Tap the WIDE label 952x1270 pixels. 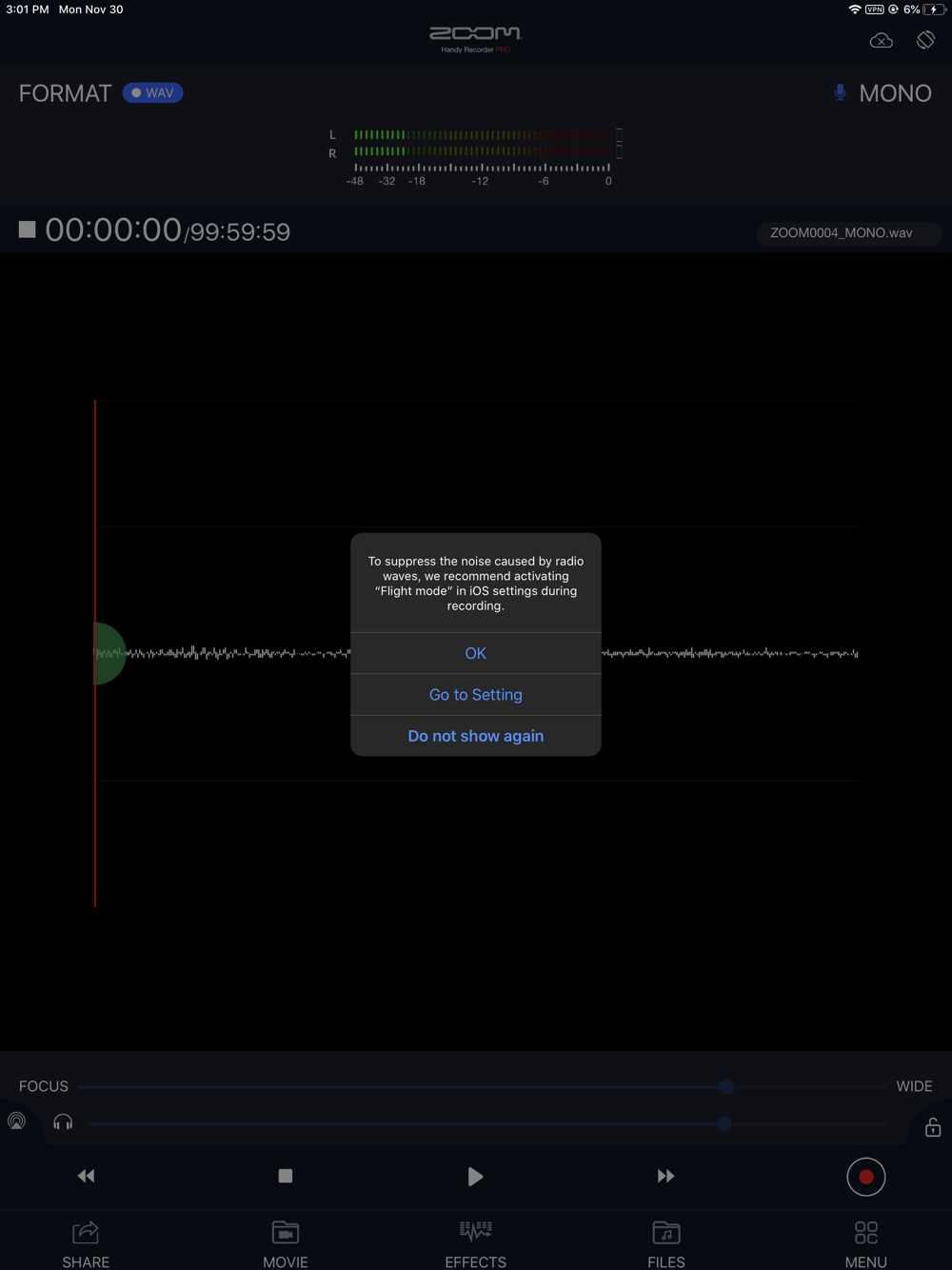click(x=914, y=1086)
